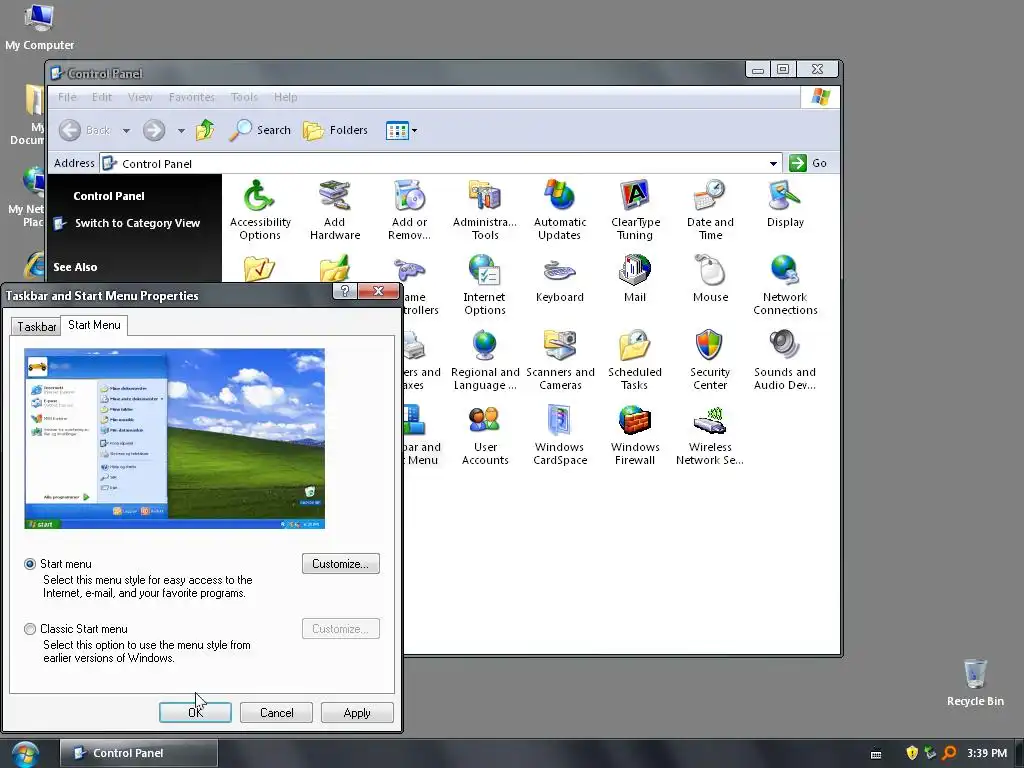Open Windows Firewall icon

pyautogui.click(x=635, y=435)
